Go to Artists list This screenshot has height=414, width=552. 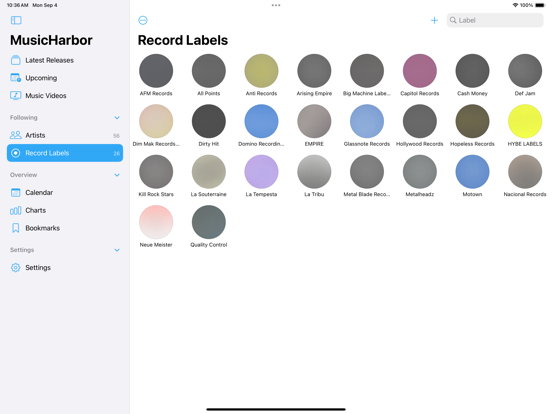(x=65, y=135)
